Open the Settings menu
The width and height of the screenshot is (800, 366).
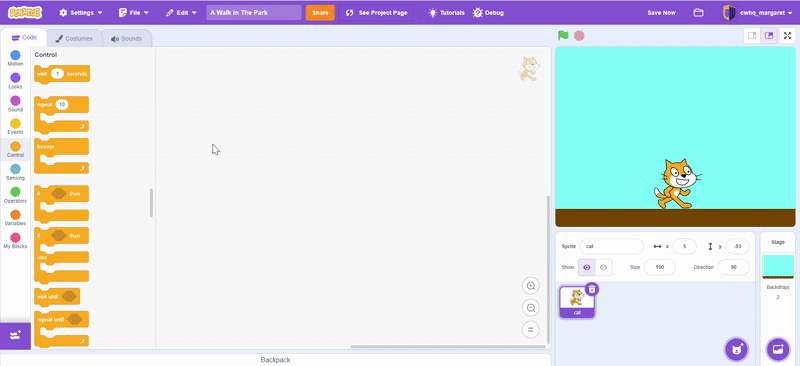[81, 13]
